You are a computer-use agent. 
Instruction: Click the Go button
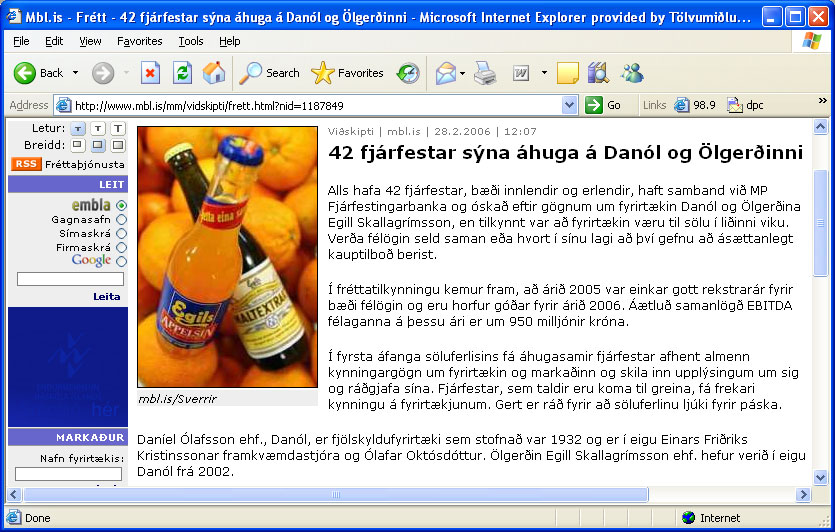coord(603,105)
